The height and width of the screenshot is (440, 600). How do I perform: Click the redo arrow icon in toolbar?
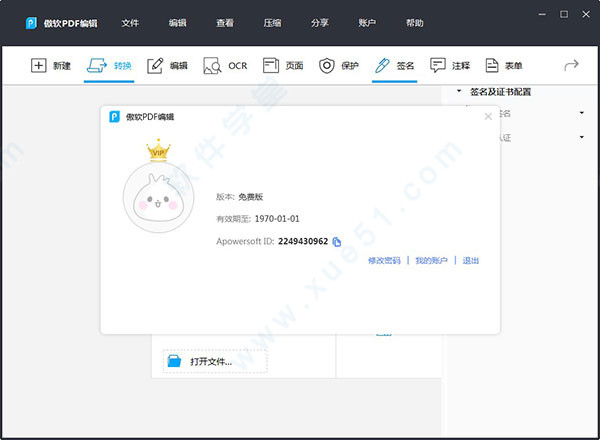[x=571, y=65]
